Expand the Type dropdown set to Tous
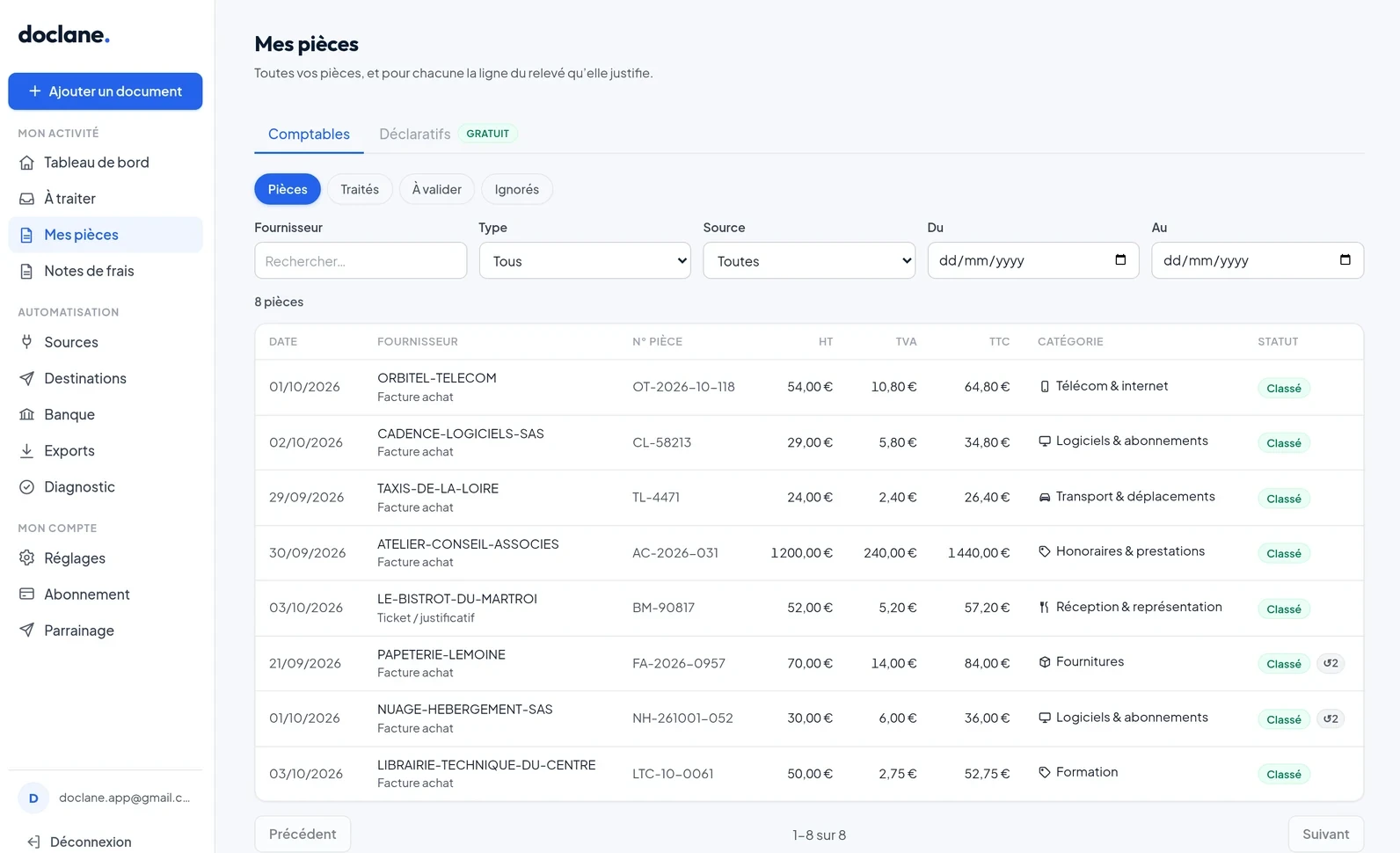Screen dimensions: 1400x853 tap(585, 261)
